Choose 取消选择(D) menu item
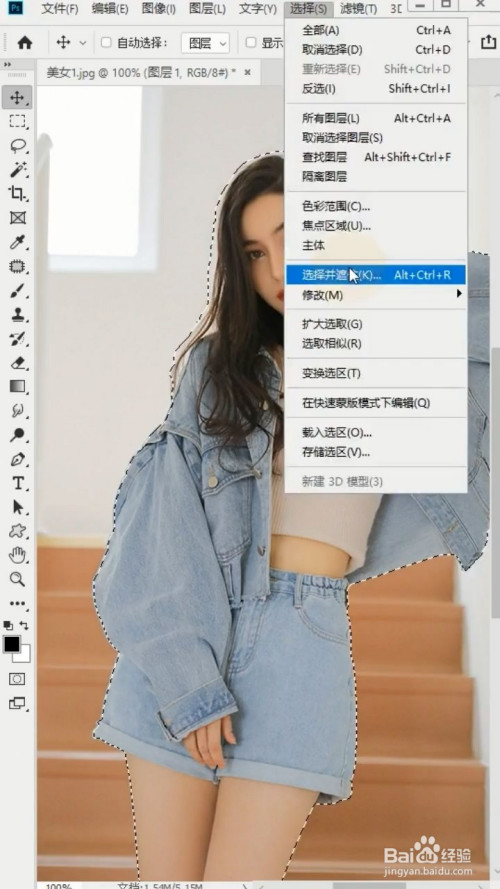 (375, 50)
